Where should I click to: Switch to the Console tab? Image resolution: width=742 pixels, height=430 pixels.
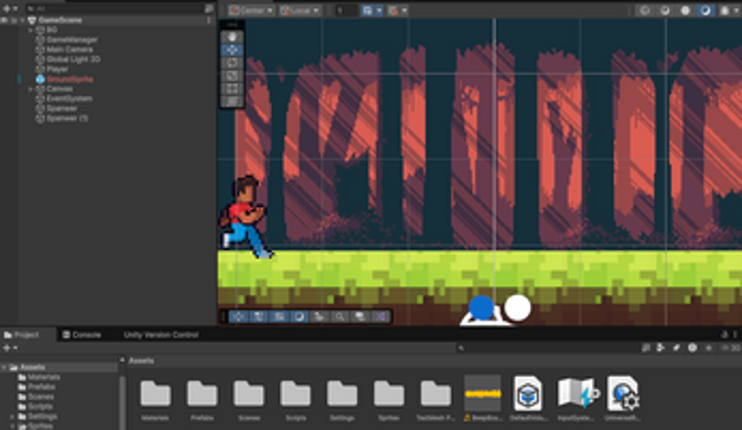pyautogui.click(x=81, y=335)
